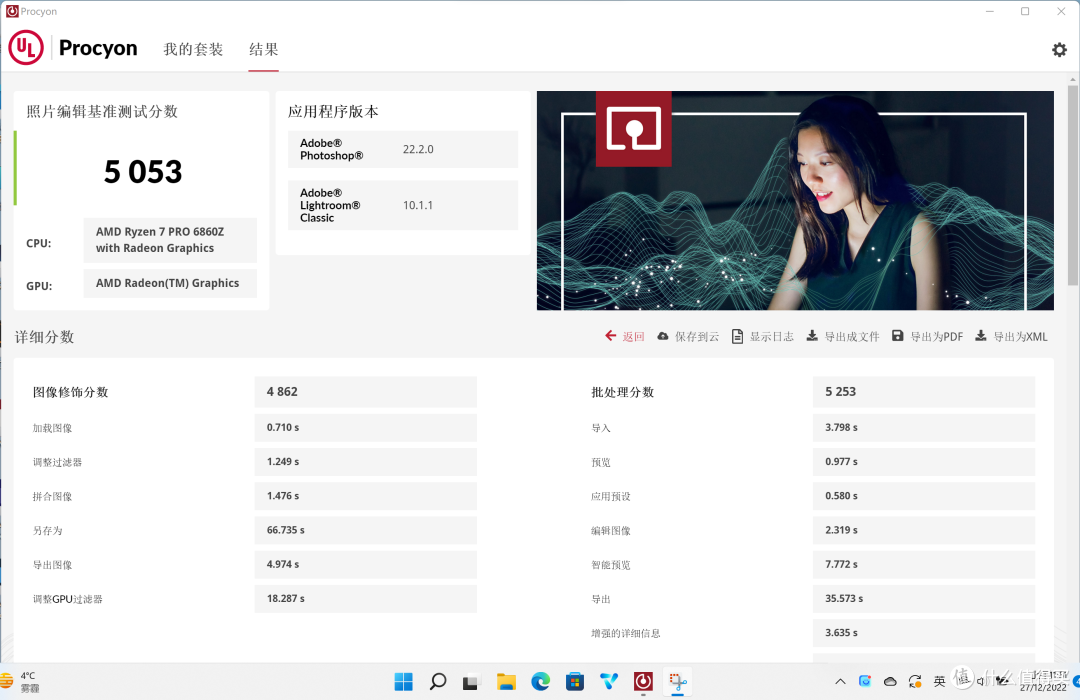
Task: Export results via 导出为PDF
Action: (937, 336)
